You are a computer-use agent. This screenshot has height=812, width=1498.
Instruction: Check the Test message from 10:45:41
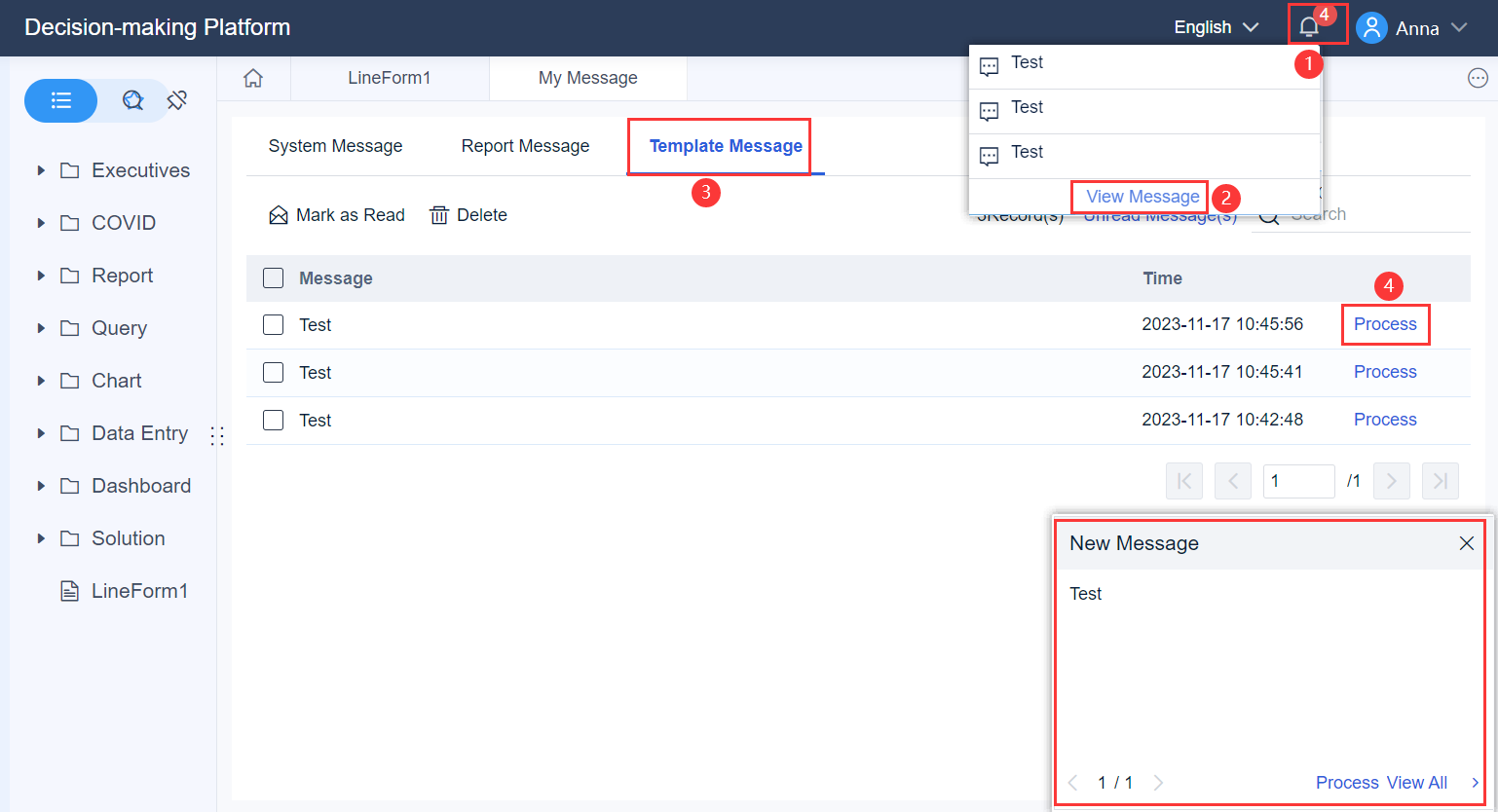tap(274, 372)
